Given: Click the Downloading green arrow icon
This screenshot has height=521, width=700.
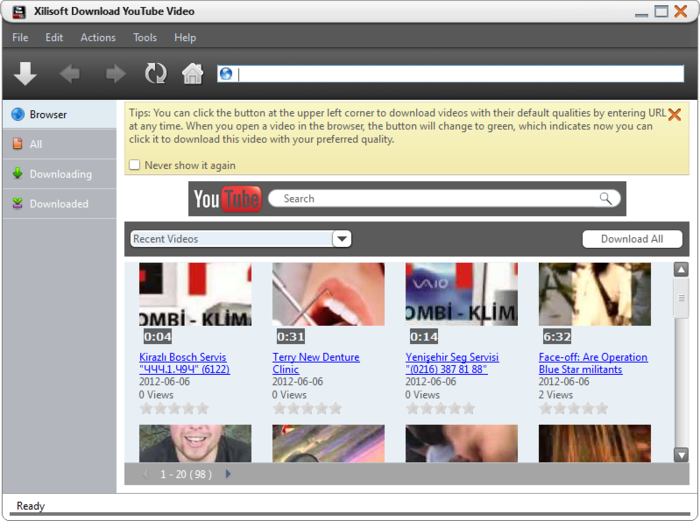Looking at the screenshot, I should 17,173.
